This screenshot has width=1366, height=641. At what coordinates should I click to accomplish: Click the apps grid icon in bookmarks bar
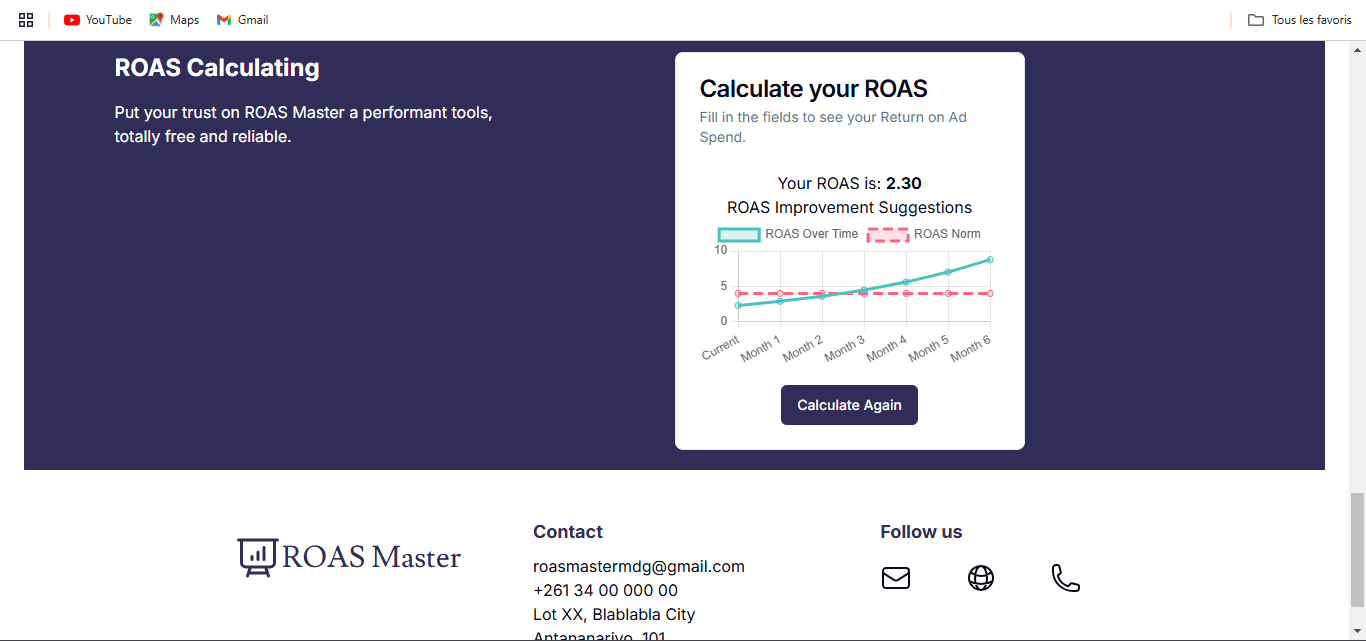pos(26,20)
